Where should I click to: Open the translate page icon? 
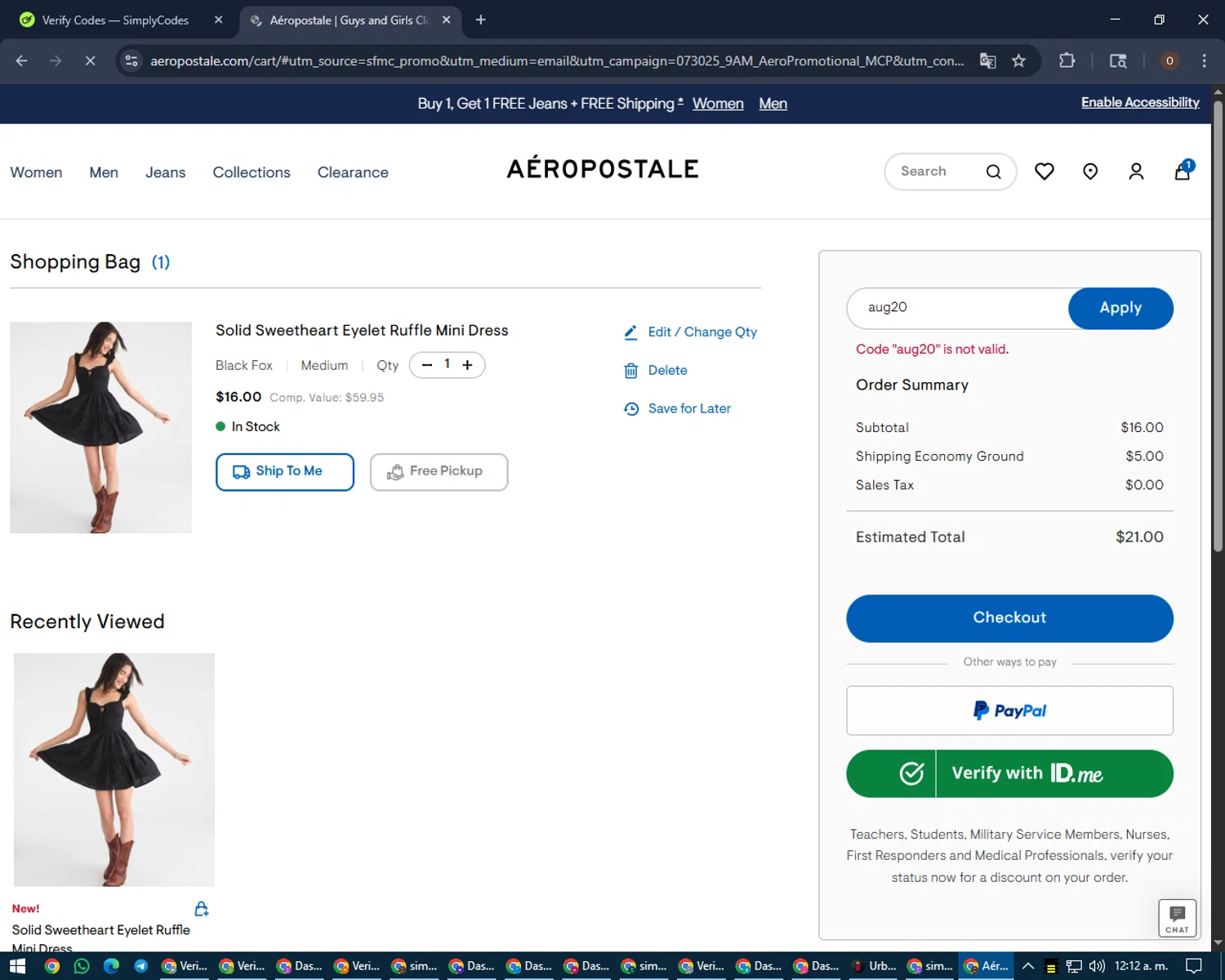(987, 60)
